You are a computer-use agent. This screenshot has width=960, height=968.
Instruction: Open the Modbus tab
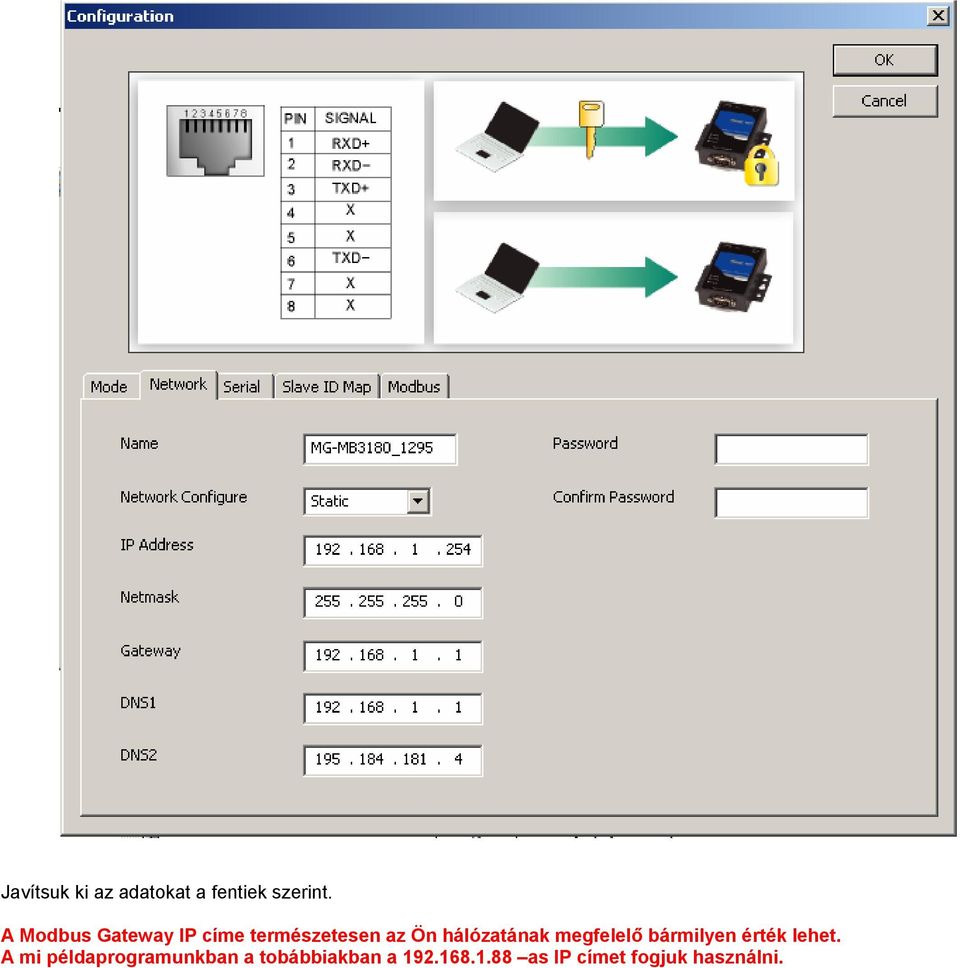414,386
